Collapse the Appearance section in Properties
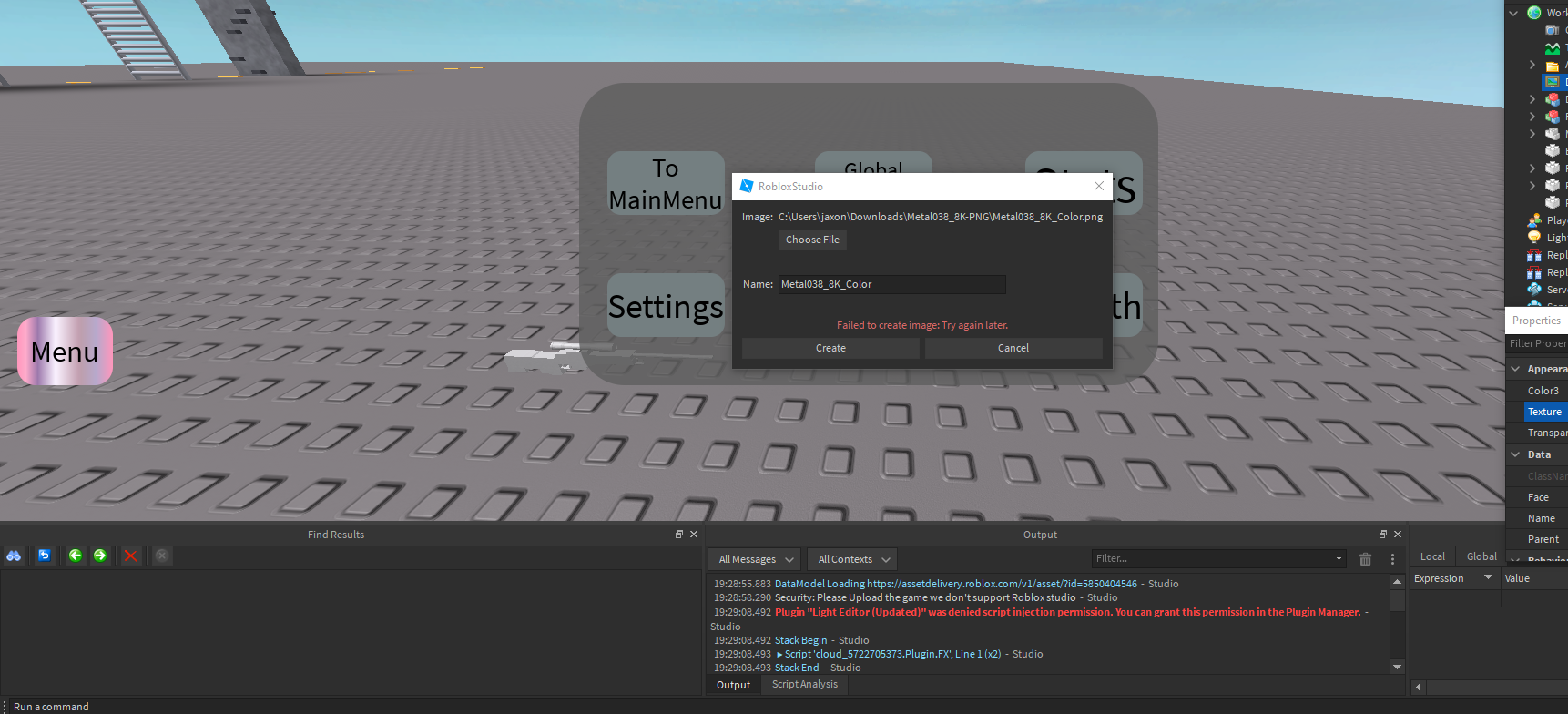Image resolution: width=1568 pixels, height=714 pixels. pos(1515,369)
